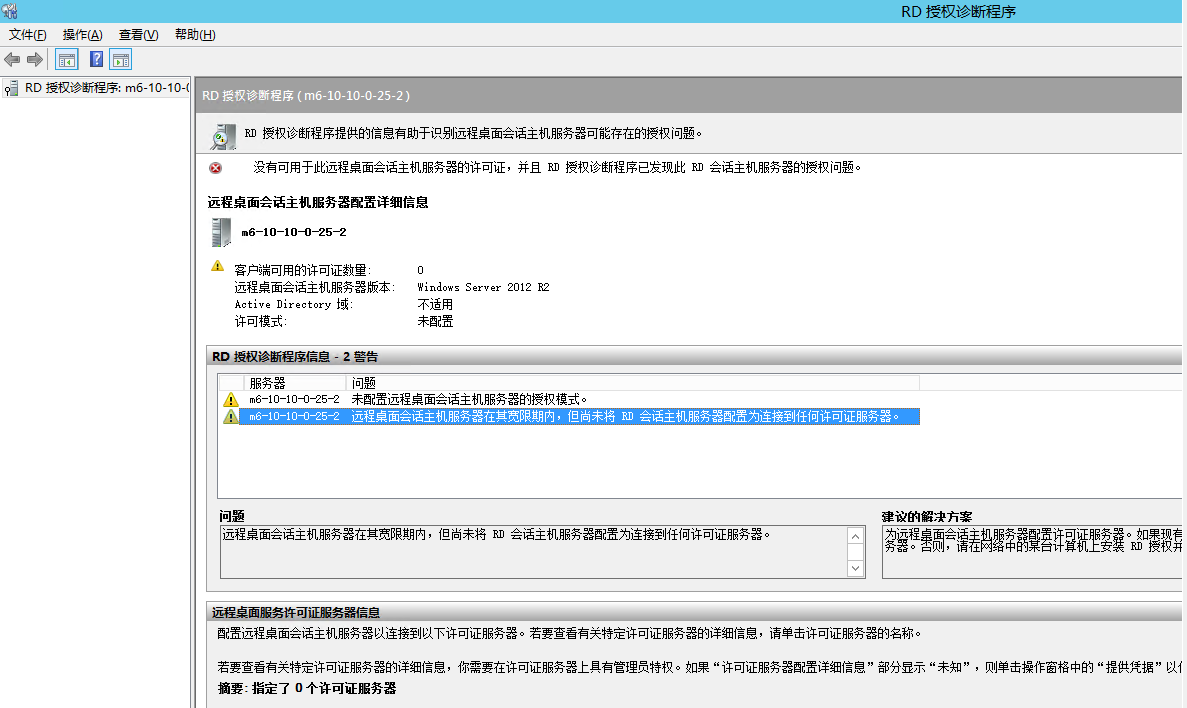Click the 服务器 column header

294,383
